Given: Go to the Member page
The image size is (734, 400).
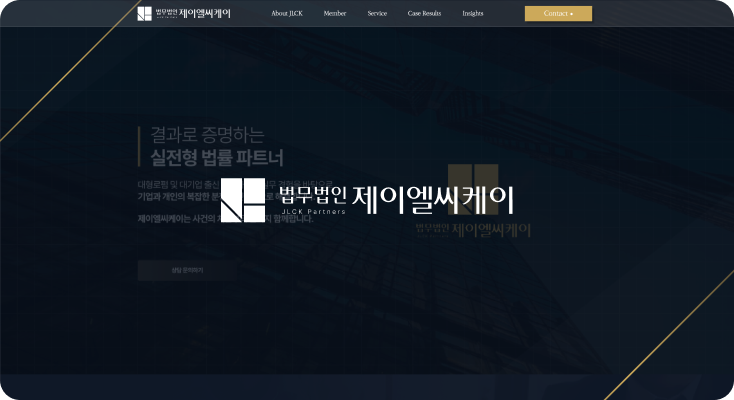Looking at the screenshot, I should click(335, 14).
